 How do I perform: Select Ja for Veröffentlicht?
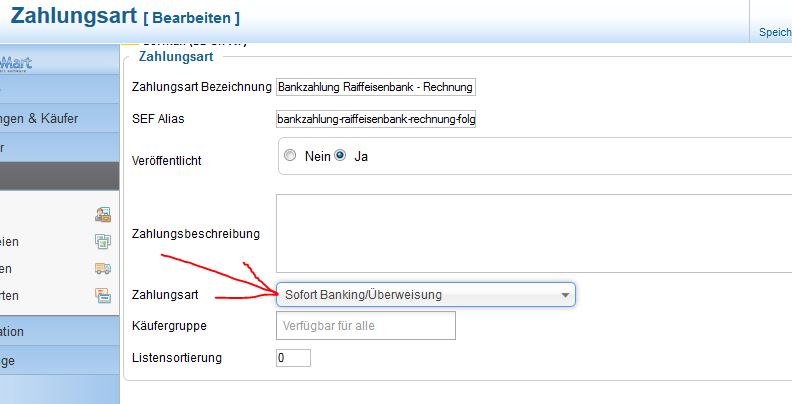[340, 156]
